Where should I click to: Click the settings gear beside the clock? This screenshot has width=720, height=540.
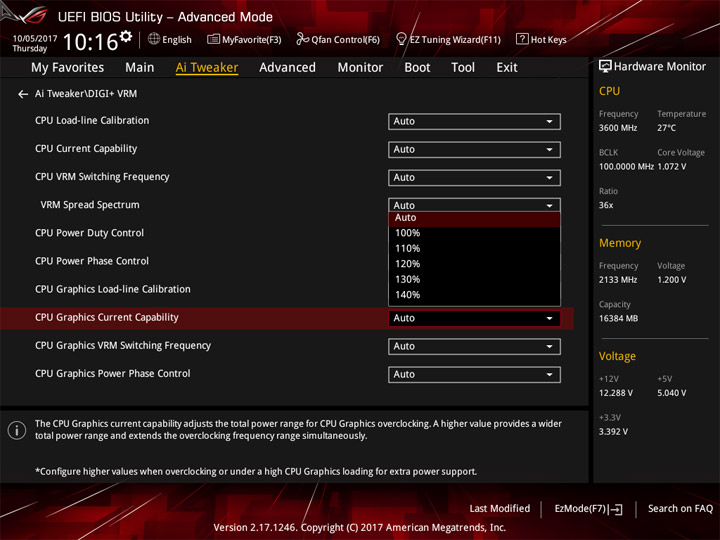pyautogui.click(x=126, y=37)
